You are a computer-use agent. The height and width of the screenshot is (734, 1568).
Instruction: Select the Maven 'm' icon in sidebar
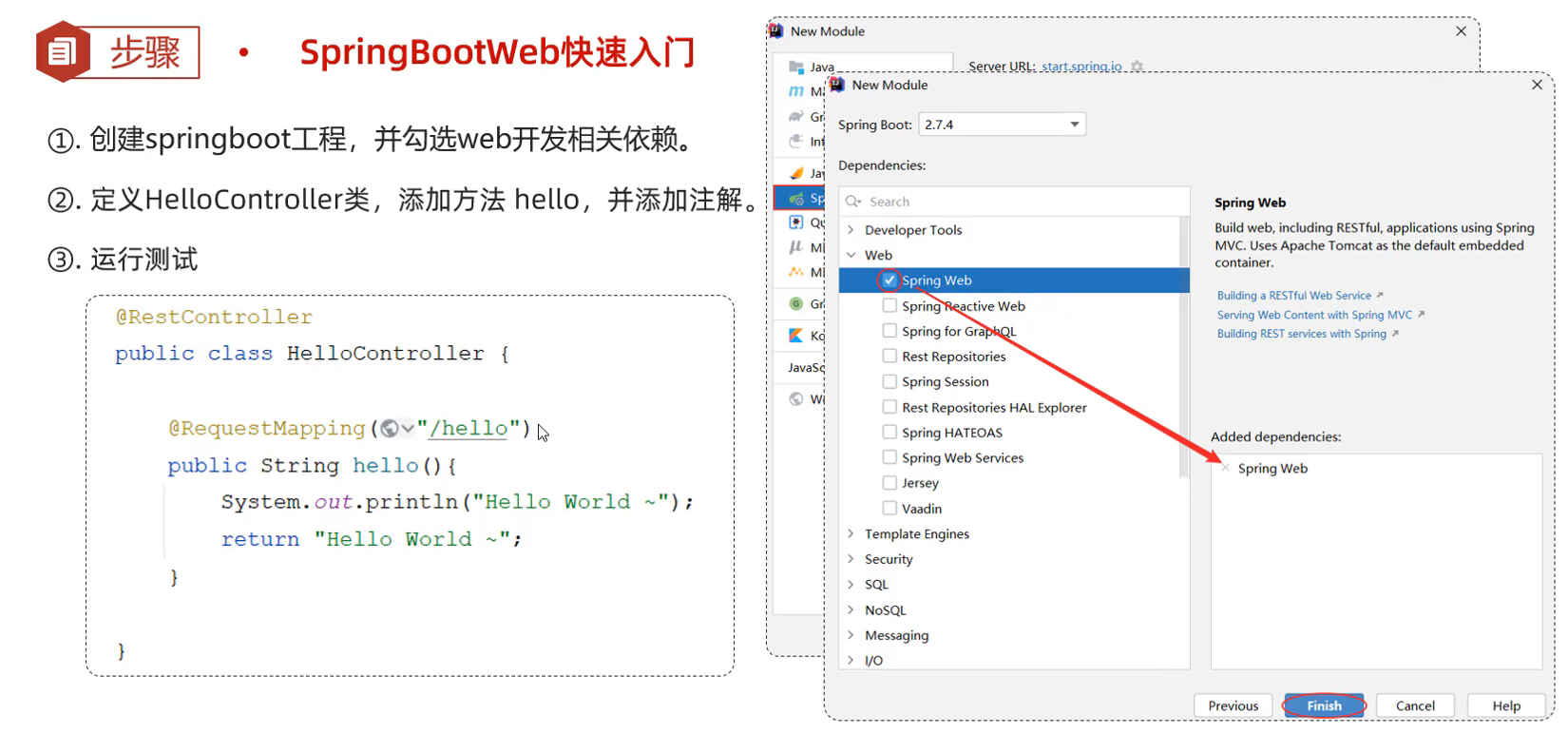pos(796,91)
